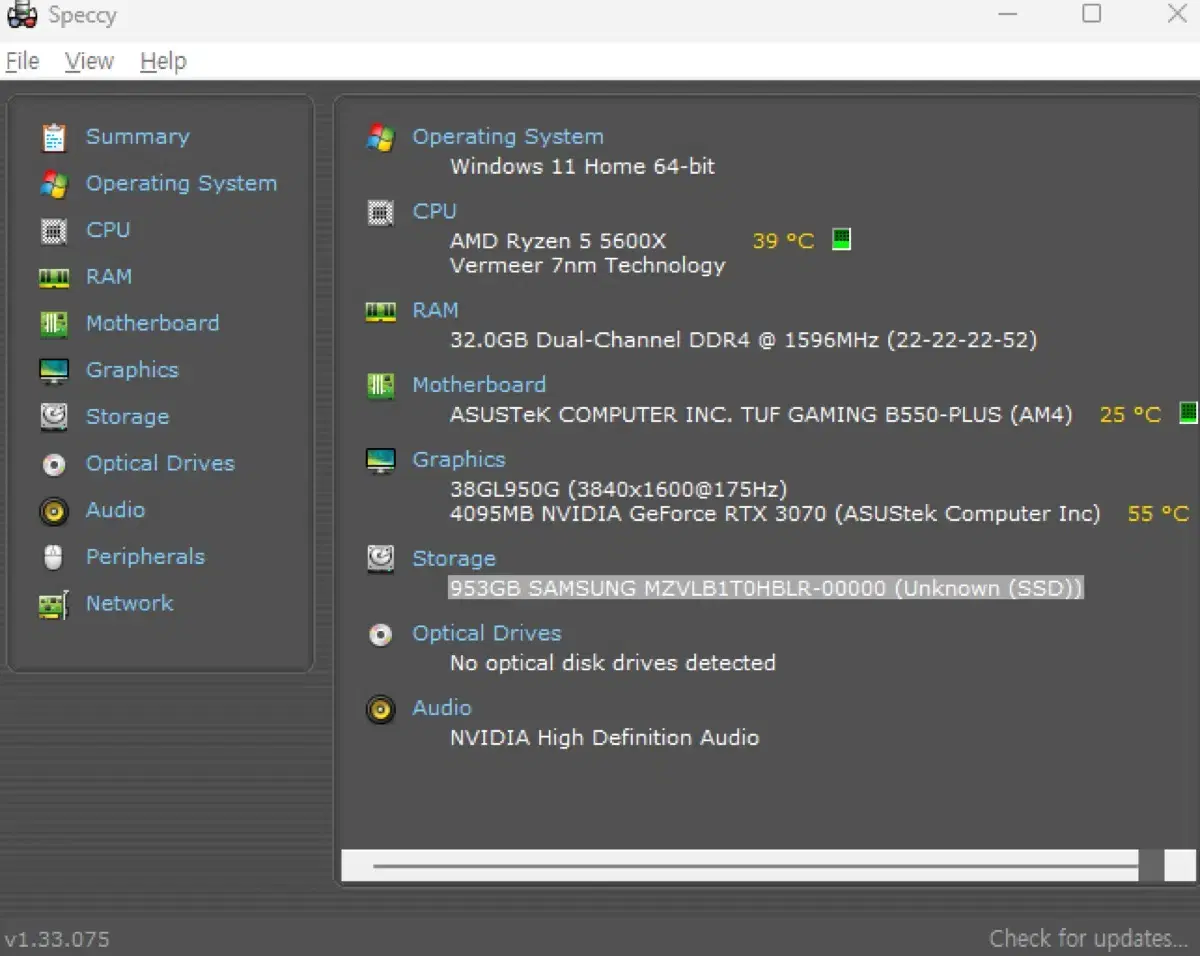Click the green CPU temperature indicator icon

click(842, 240)
